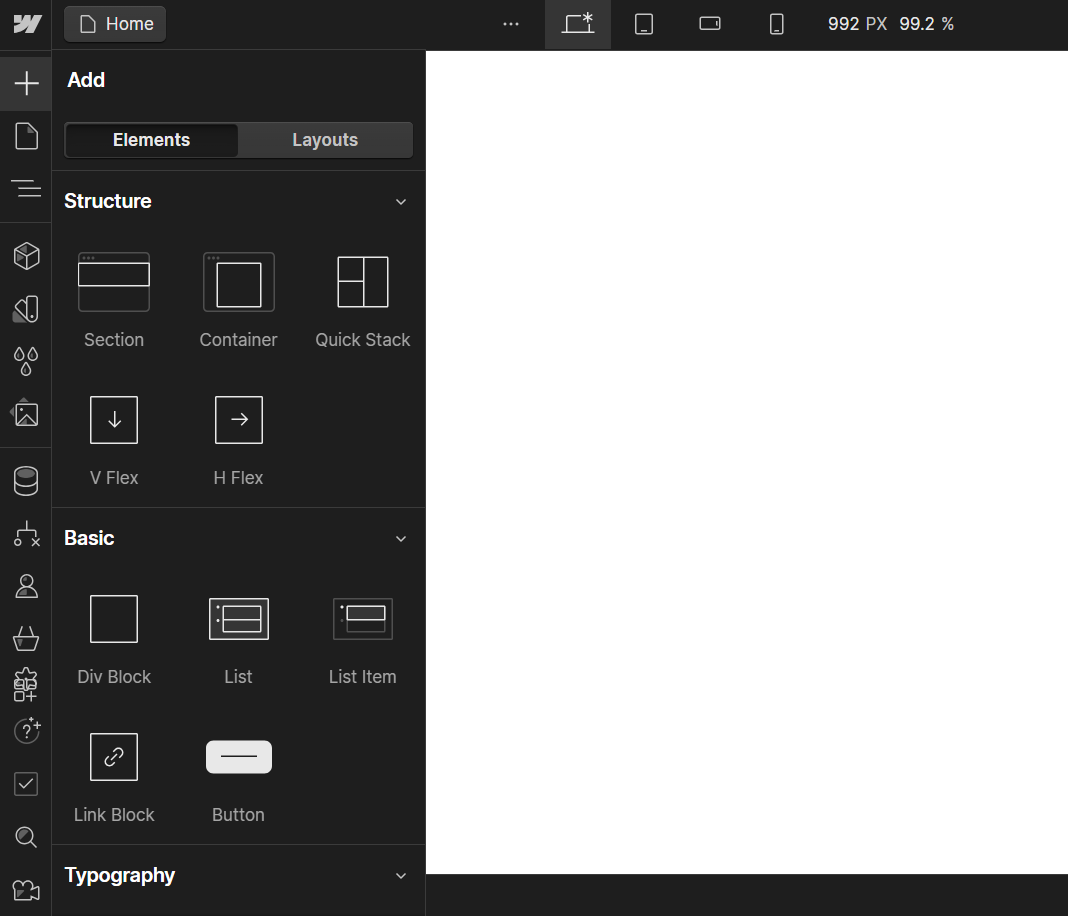Open the CMS Collections panel
This screenshot has height=916, width=1068.
26,479
